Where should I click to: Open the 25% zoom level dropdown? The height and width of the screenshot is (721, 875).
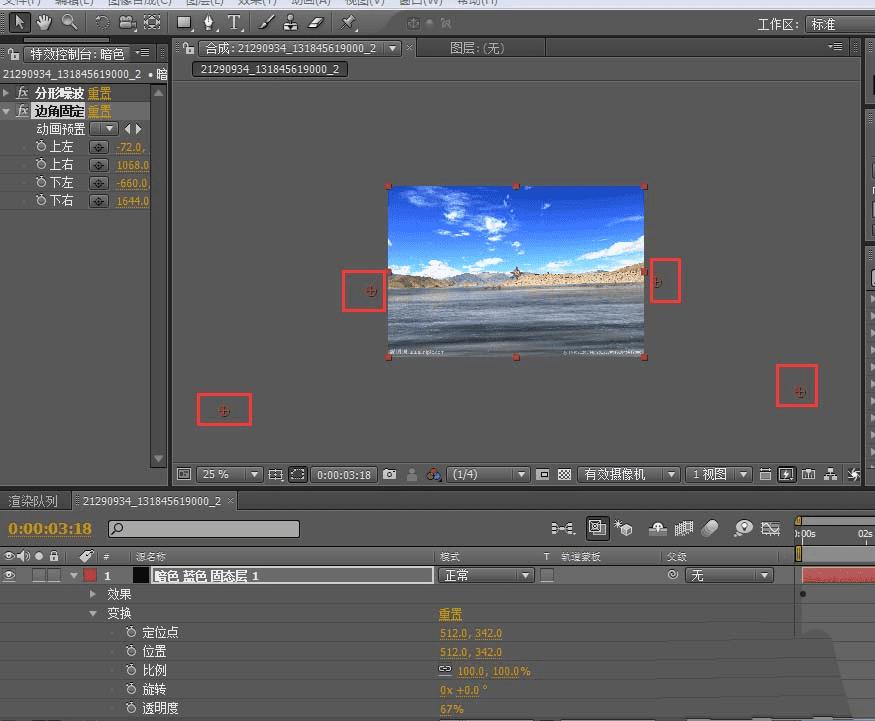230,475
